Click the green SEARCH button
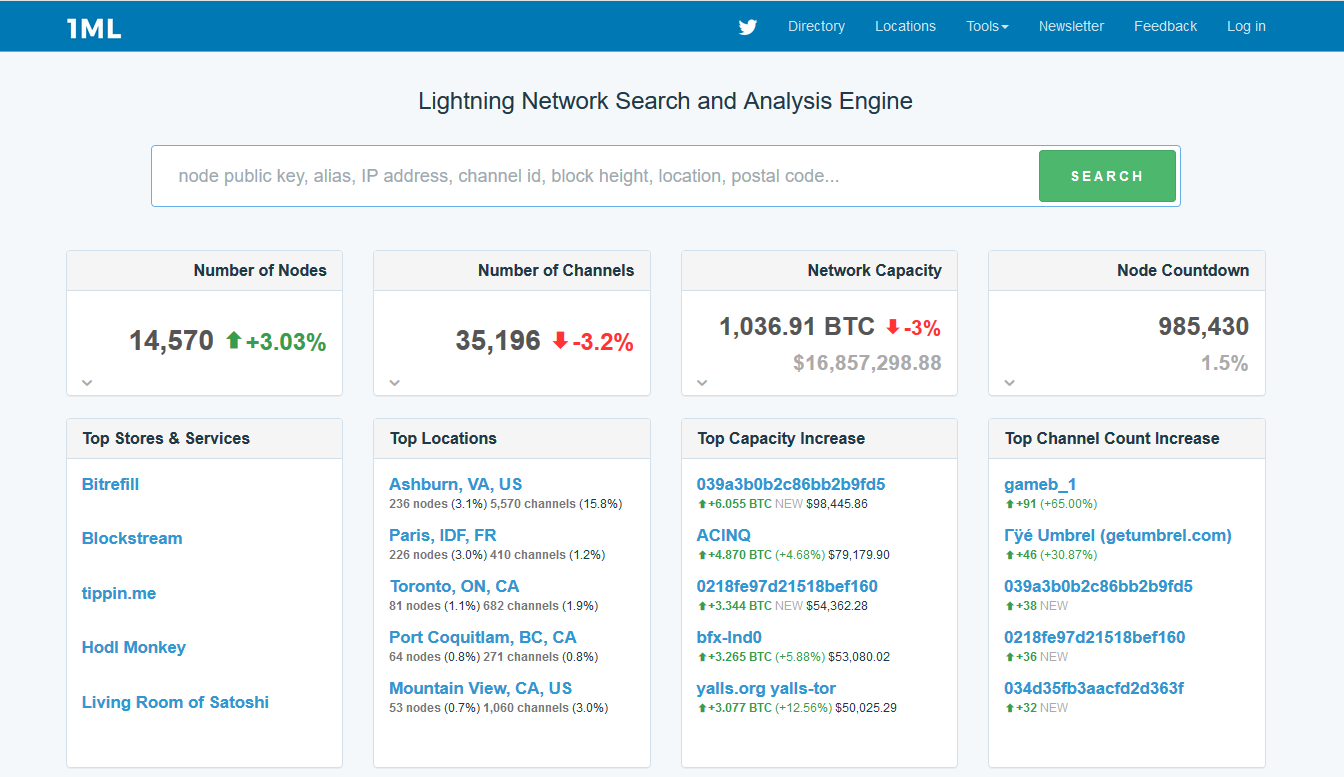 [1107, 176]
